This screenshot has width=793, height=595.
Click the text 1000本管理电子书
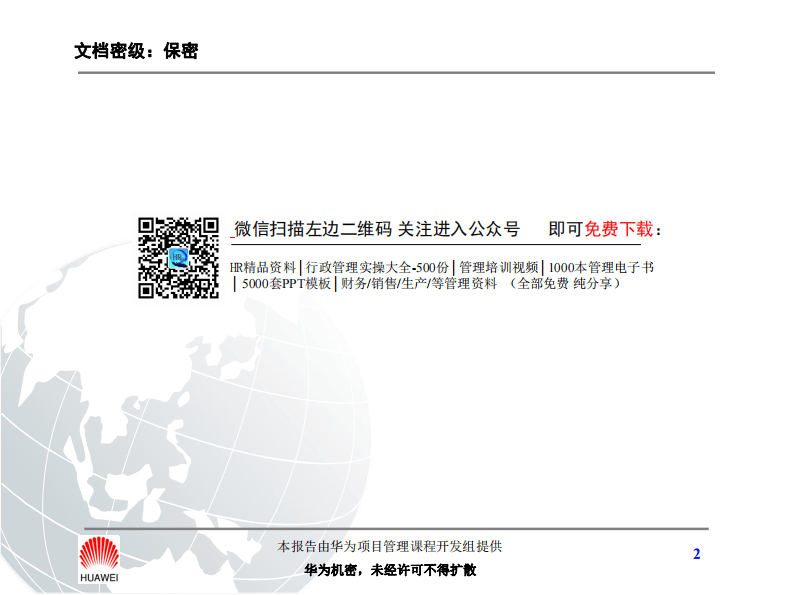coord(601,267)
